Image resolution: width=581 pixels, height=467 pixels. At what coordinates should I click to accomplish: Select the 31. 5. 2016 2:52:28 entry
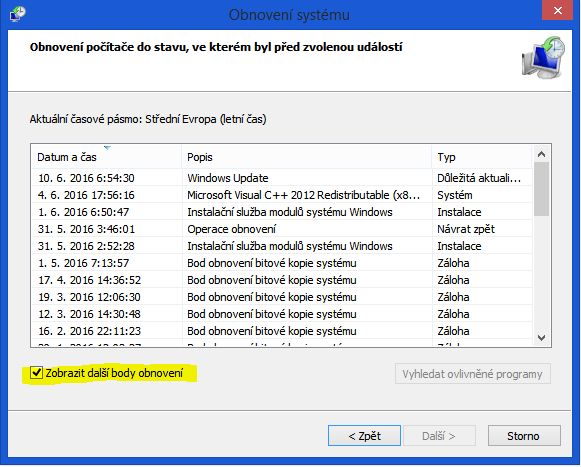pos(282,246)
